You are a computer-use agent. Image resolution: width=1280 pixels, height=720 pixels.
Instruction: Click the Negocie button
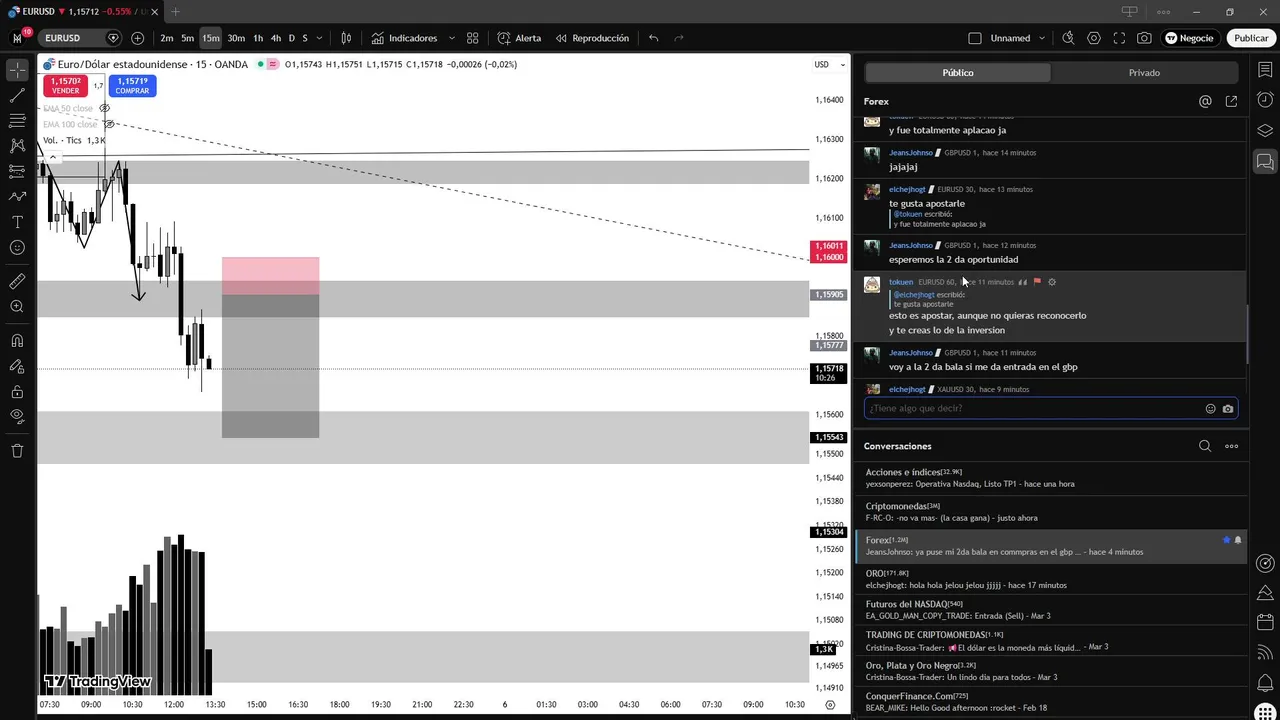1188,38
